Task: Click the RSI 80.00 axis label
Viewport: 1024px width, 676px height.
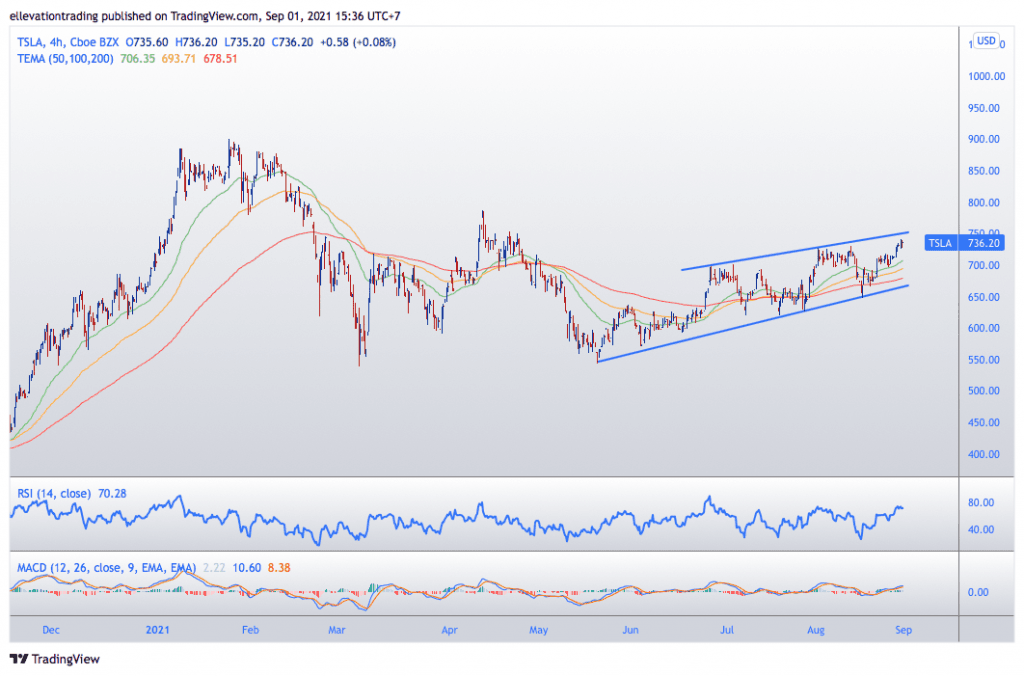Action: click(981, 503)
